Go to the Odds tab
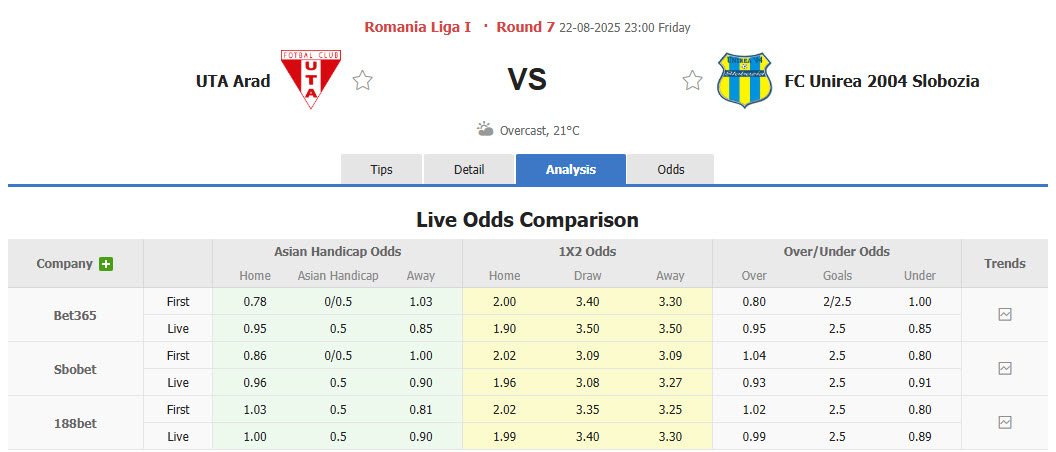This screenshot has height=452, width=1056. (671, 169)
